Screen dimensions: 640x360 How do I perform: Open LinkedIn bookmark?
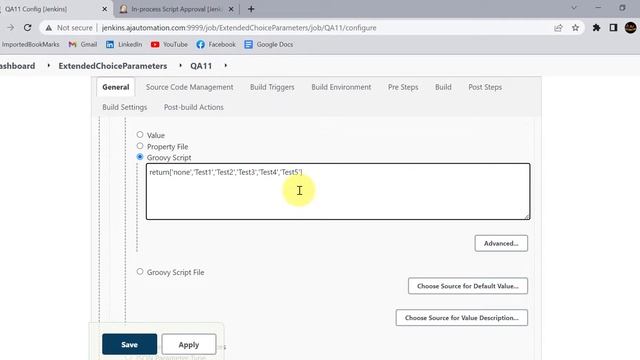click(x=124, y=44)
